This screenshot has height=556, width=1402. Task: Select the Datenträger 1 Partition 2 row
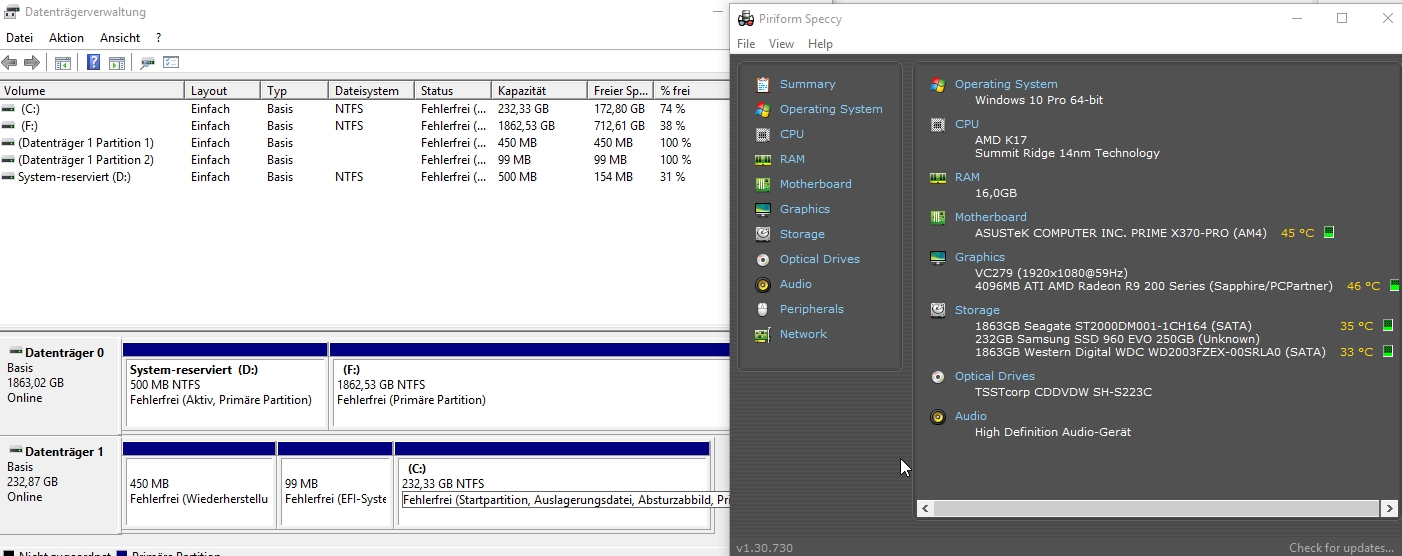[364, 160]
